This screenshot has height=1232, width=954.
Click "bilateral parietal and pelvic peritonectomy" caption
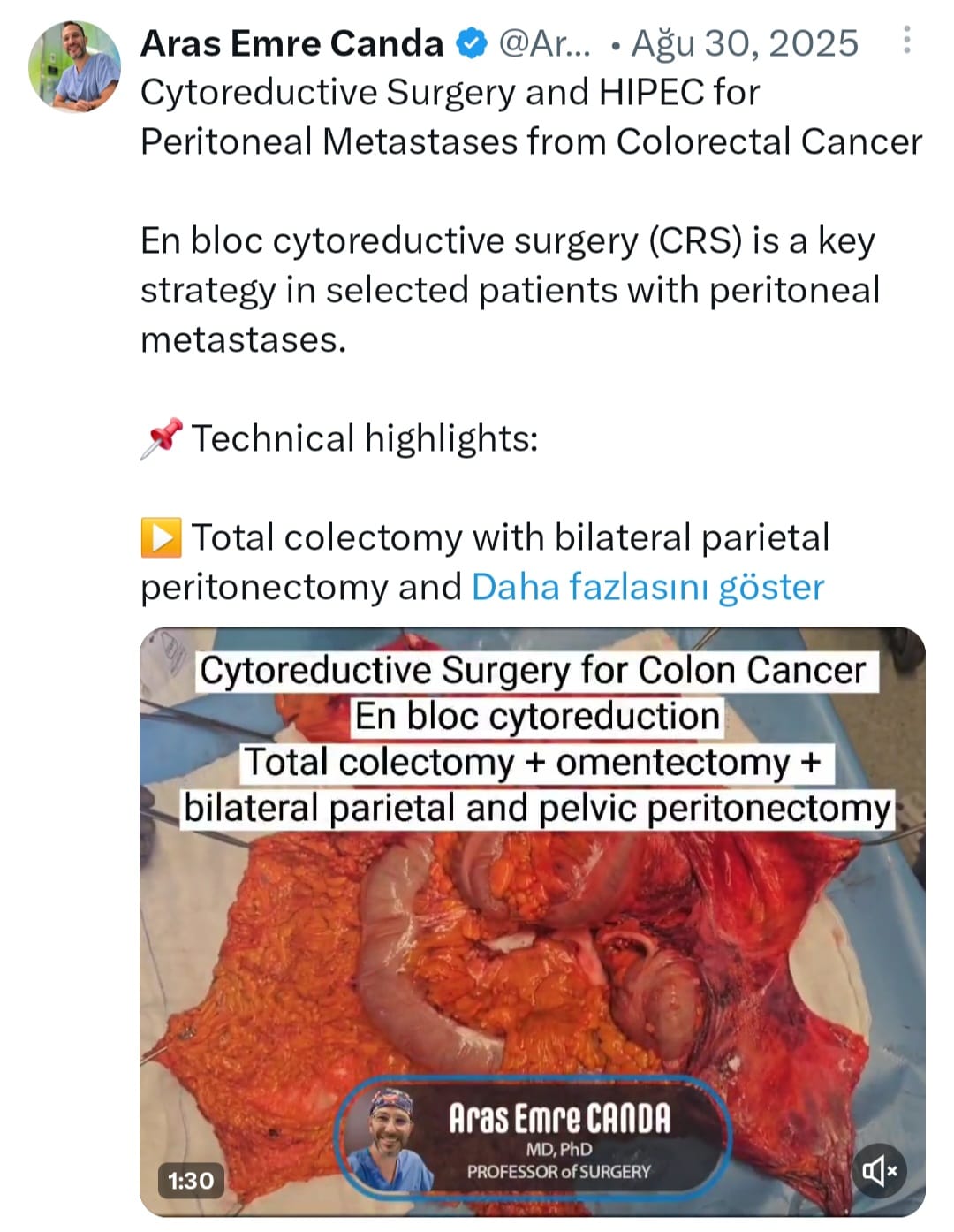[x=537, y=808]
